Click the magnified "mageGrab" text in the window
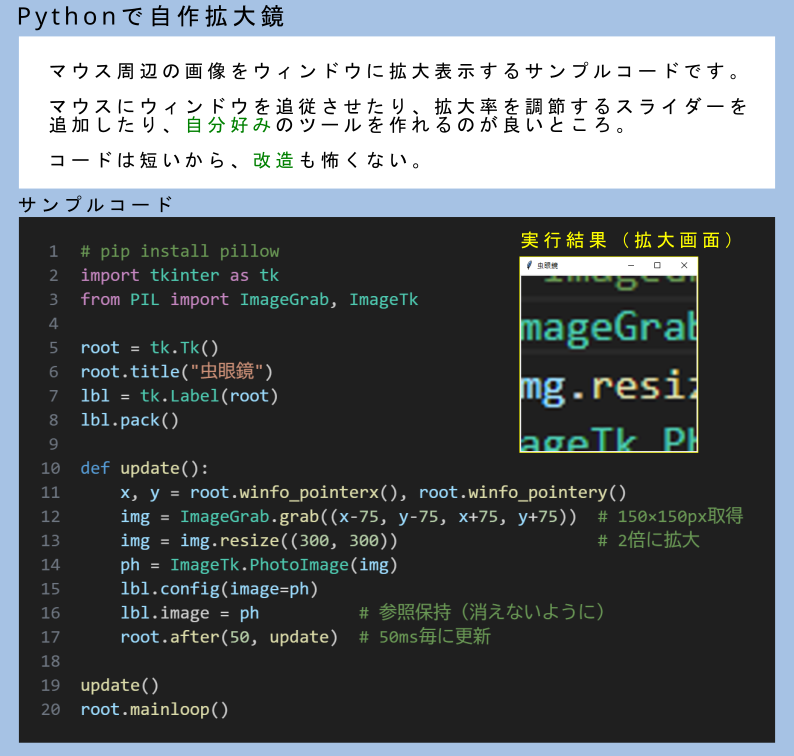794x756 pixels. pos(609,329)
